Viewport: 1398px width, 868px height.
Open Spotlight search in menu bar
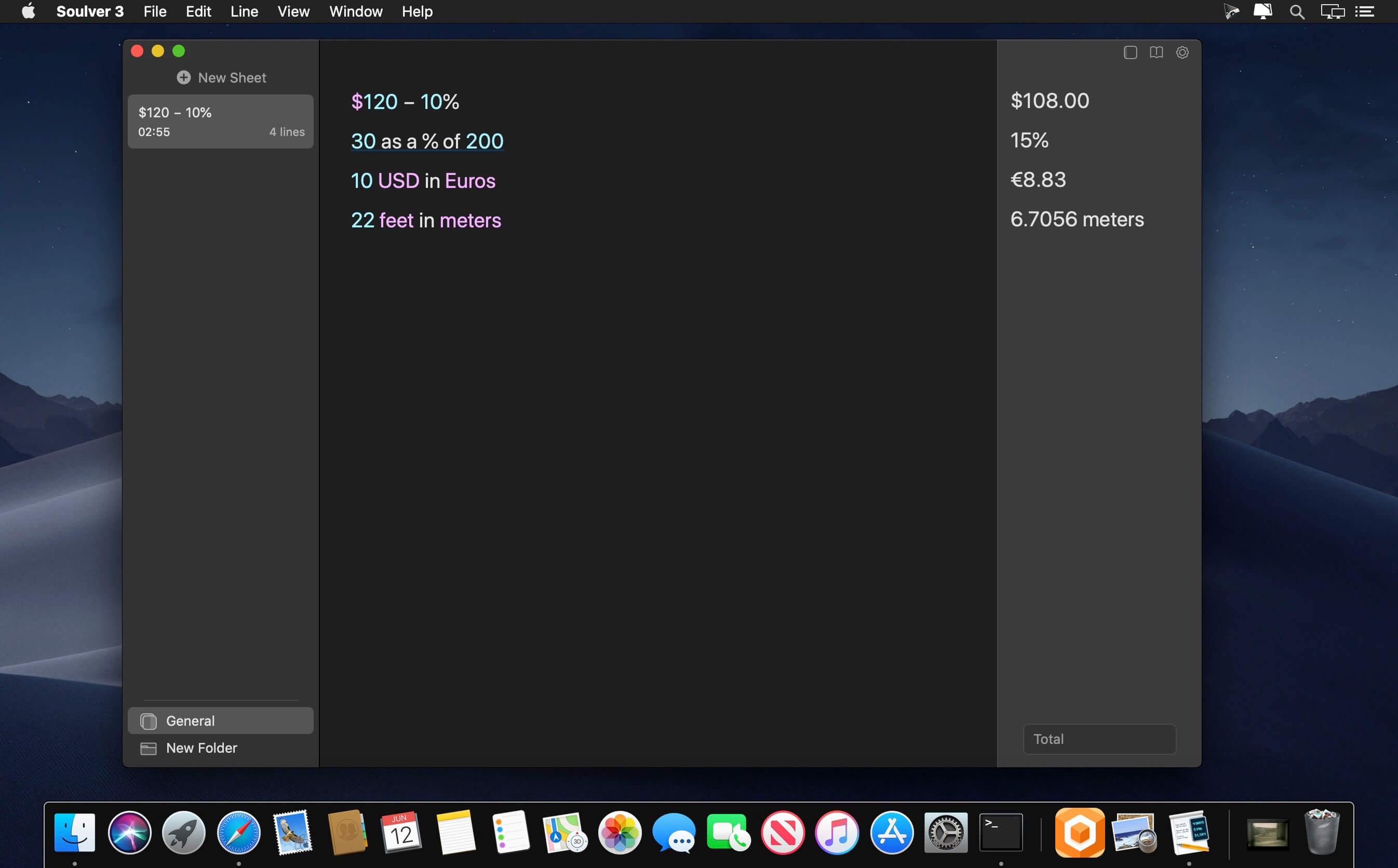pyautogui.click(x=1296, y=11)
